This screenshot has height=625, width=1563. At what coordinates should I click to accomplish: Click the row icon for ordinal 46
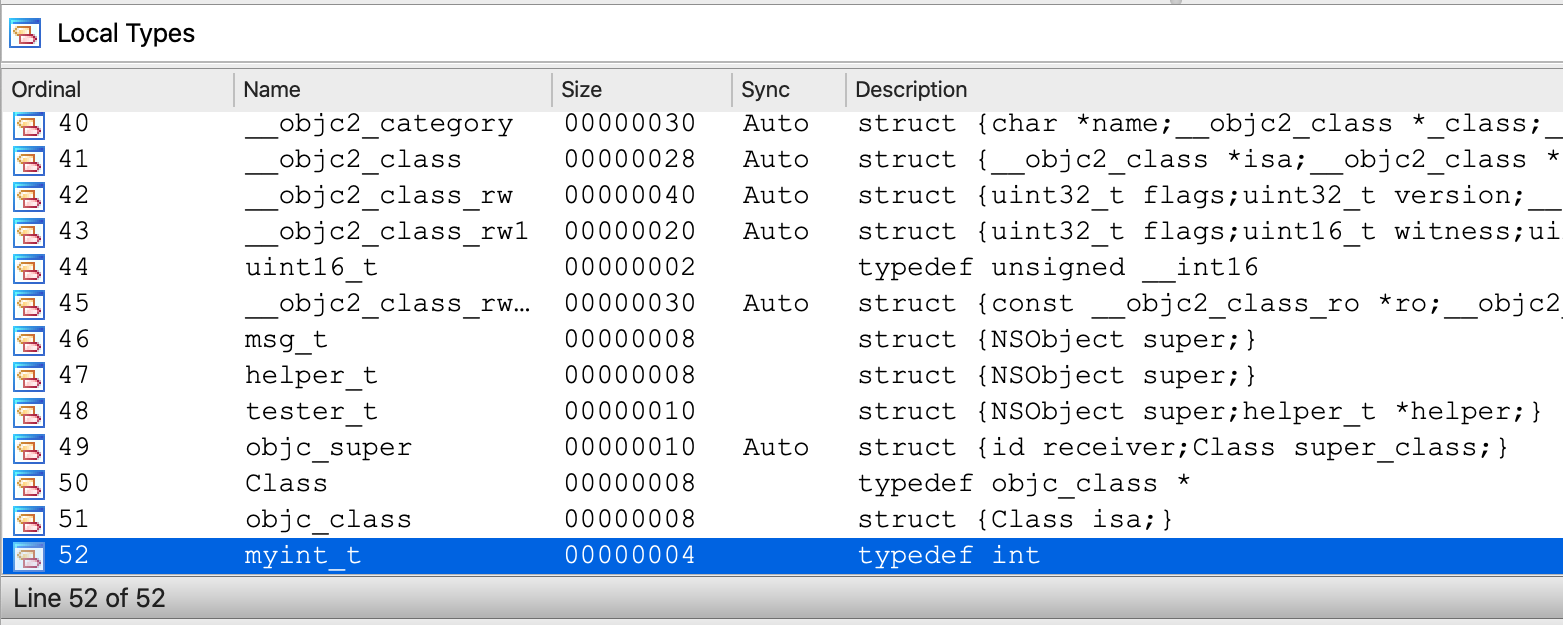[29, 341]
